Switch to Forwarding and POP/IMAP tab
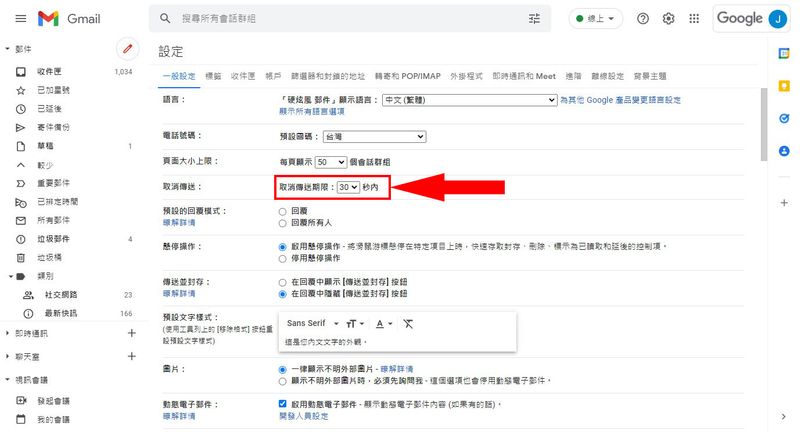Viewport: 800px width, 433px height. 408,76
